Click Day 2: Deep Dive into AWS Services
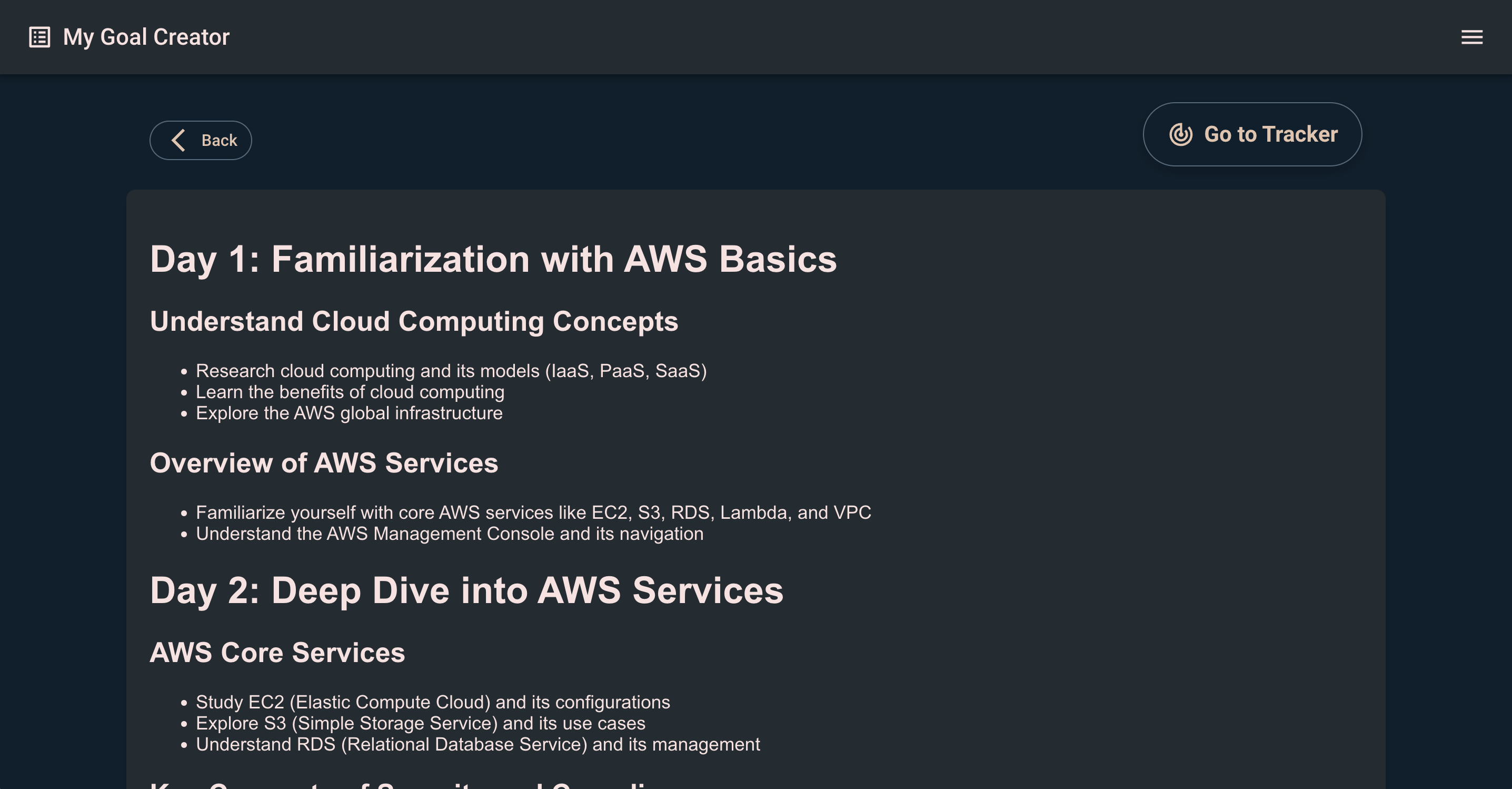Screen dimensions: 1512x789 (466, 590)
